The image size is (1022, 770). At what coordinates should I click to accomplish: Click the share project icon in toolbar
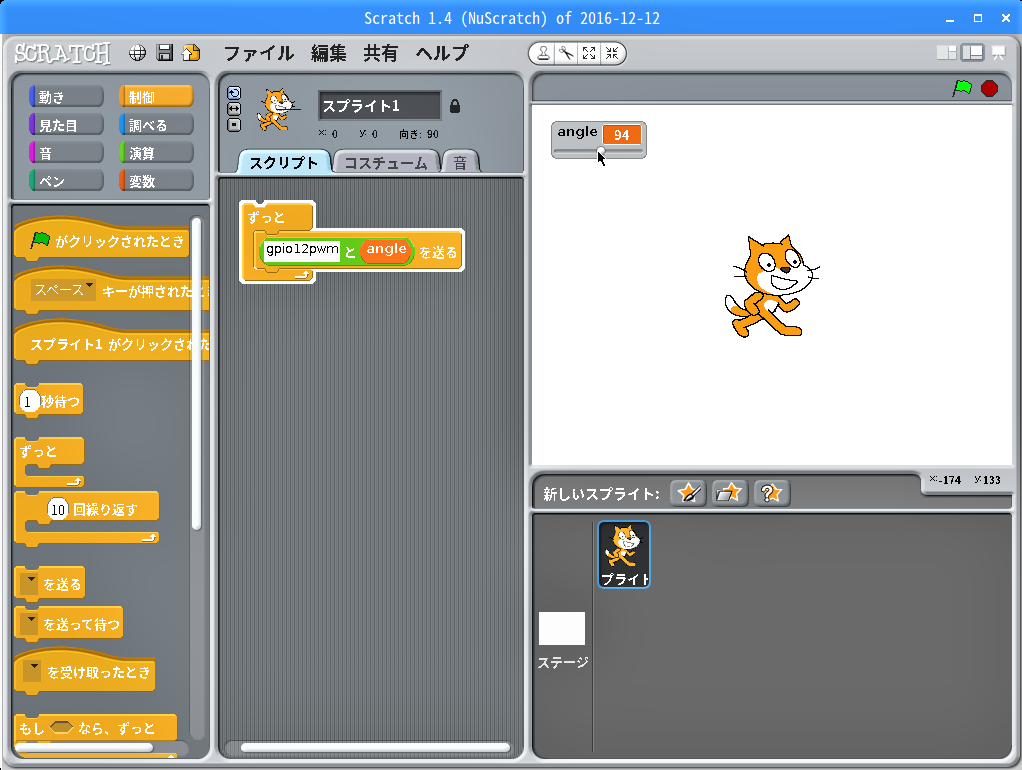pyautogui.click(x=191, y=53)
